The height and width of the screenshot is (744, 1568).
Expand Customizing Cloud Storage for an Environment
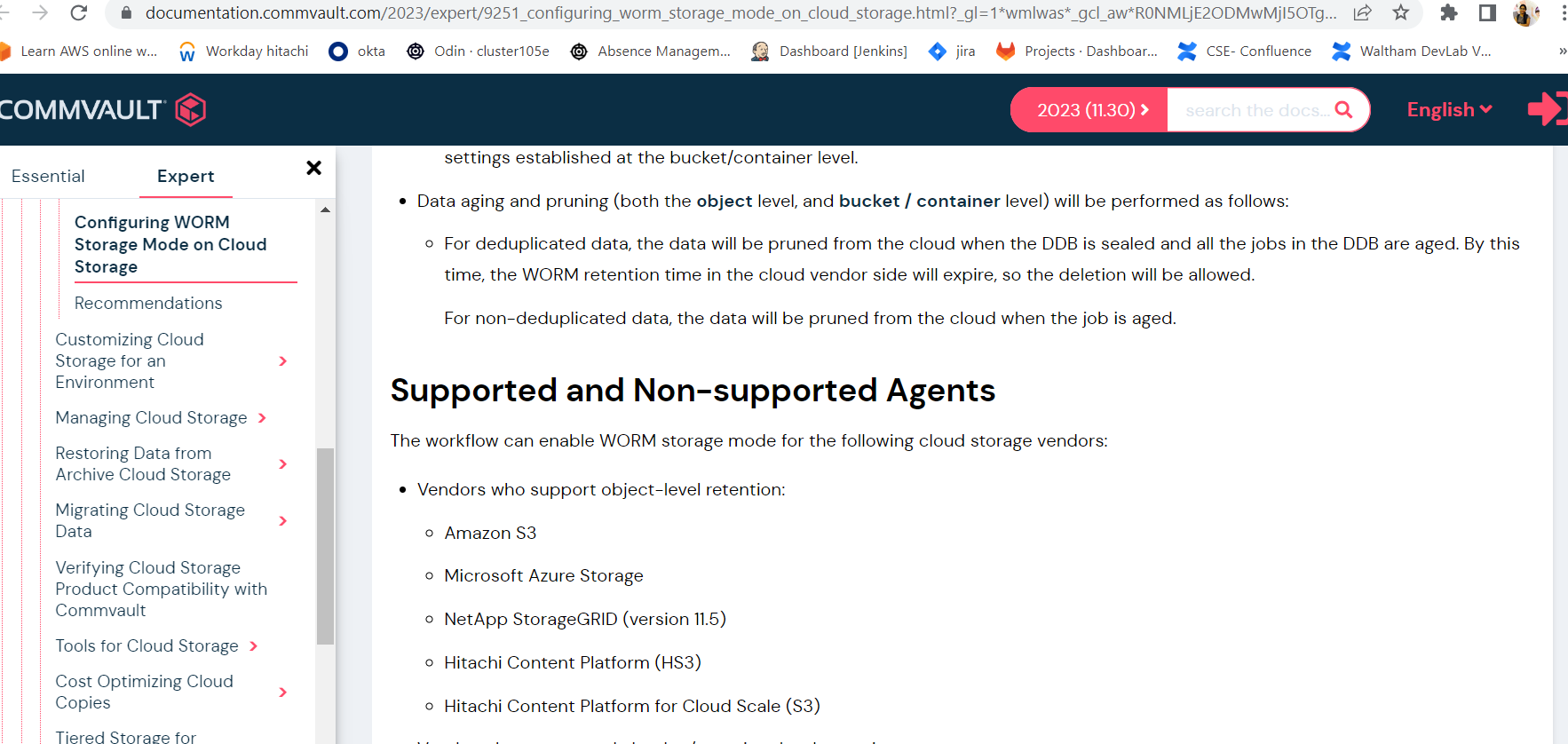(x=283, y=361)
